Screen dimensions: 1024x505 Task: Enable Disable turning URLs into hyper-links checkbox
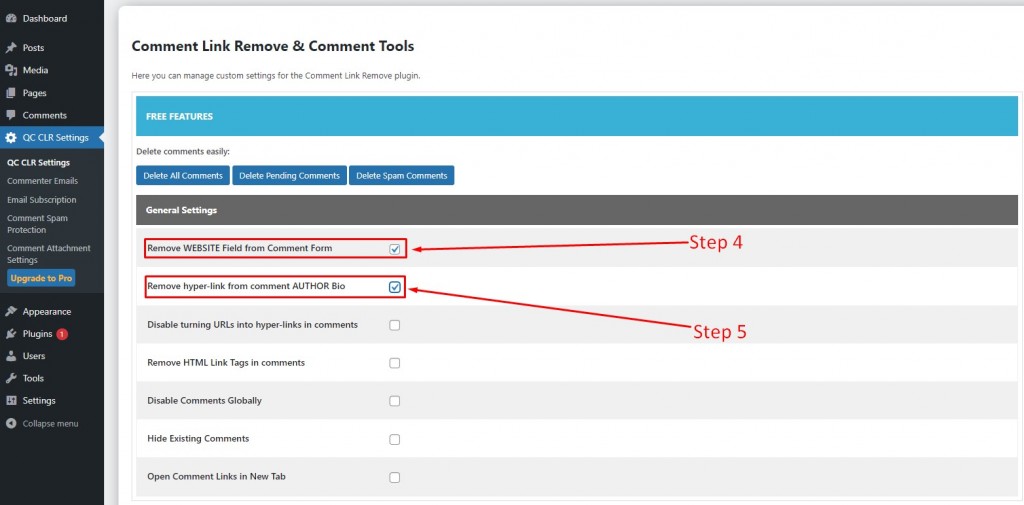tap(394, 325)
